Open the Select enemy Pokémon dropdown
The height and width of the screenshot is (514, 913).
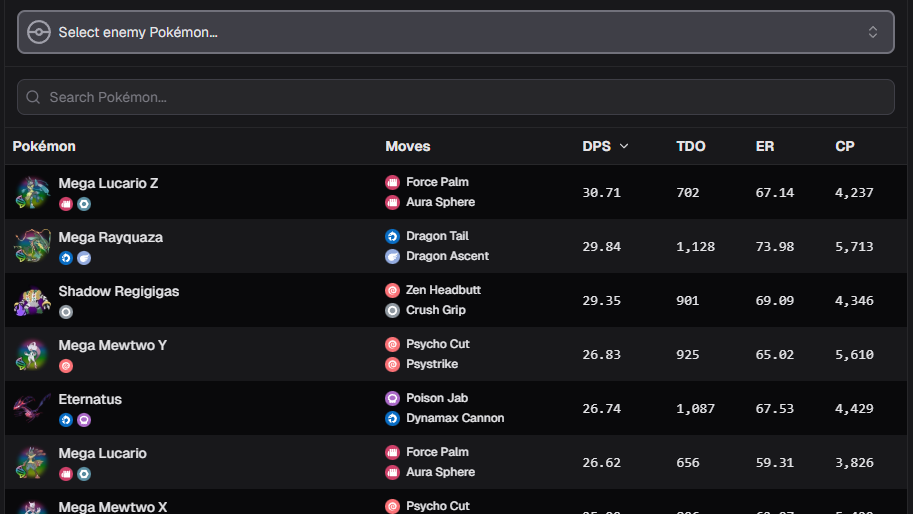click(x=455, y=32)
